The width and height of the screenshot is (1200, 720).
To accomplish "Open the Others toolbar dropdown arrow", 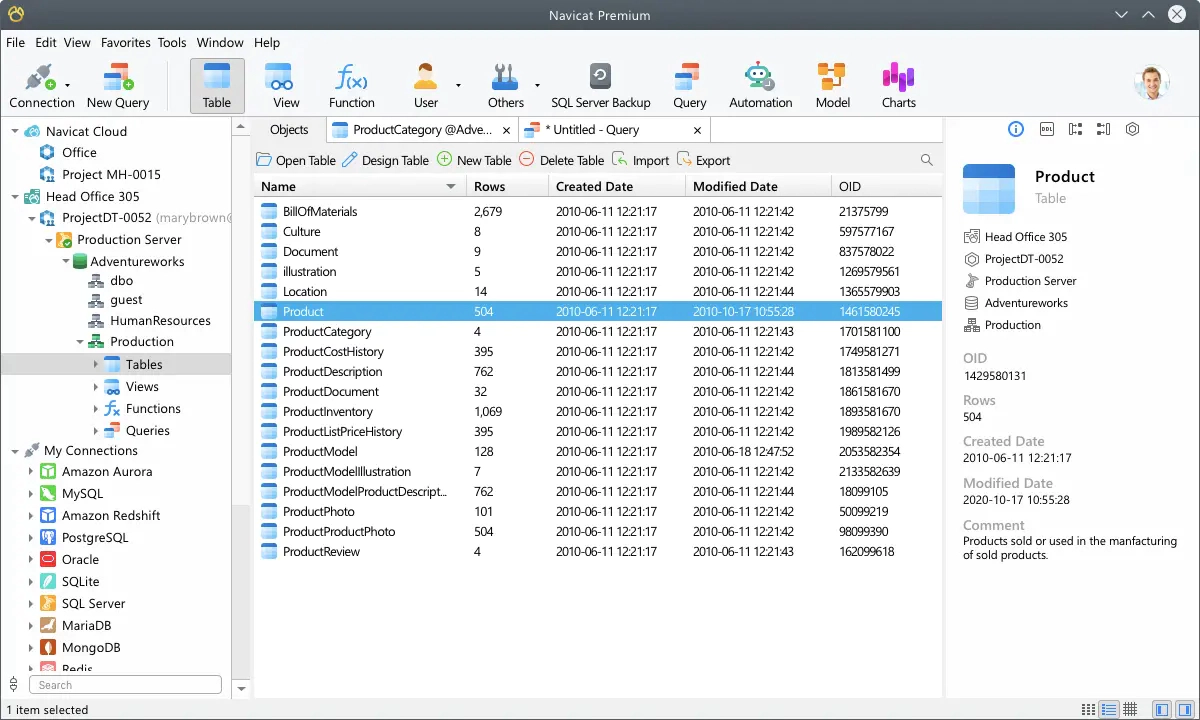I will point(537,86).
